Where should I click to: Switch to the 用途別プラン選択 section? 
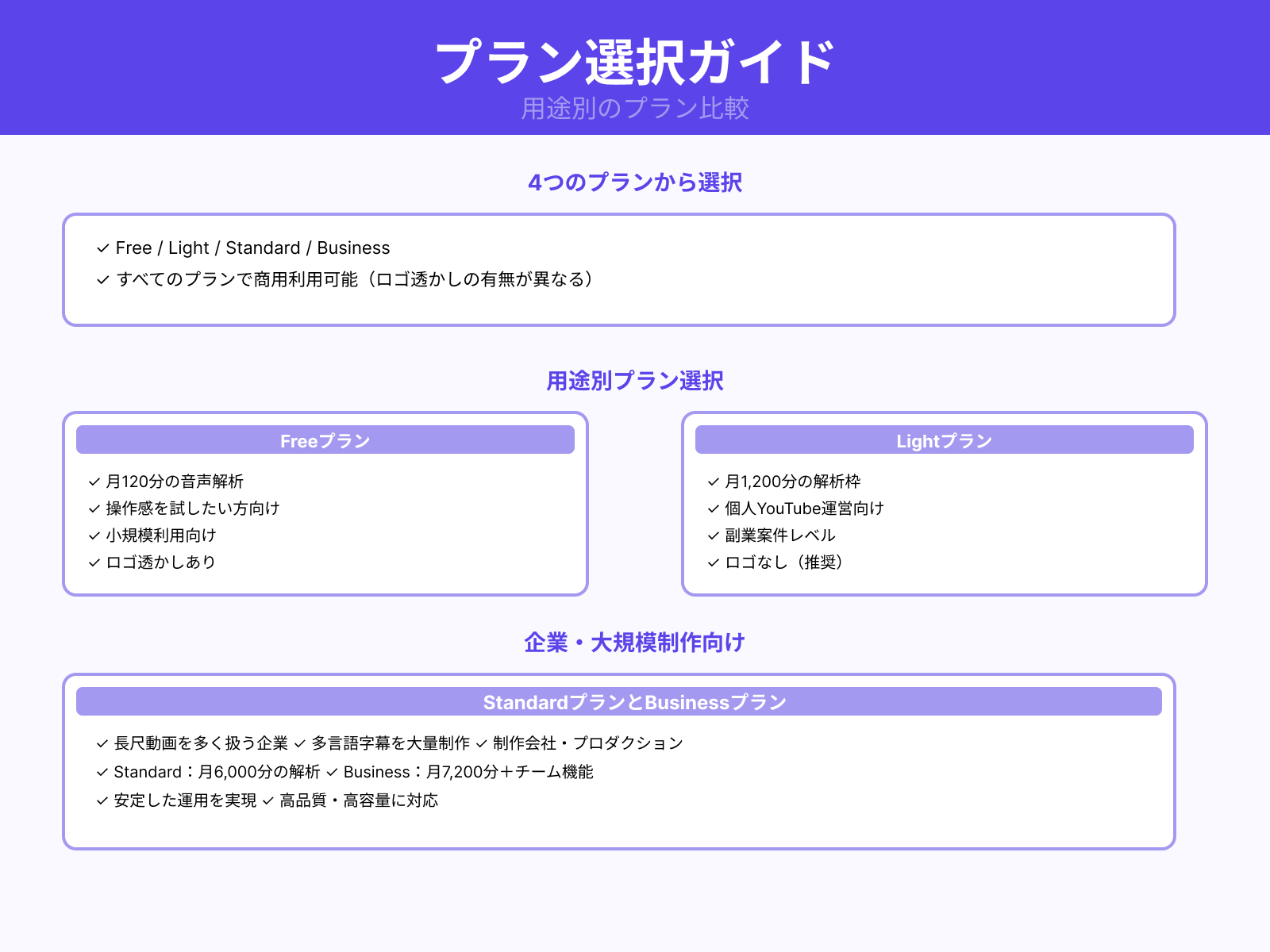pyautogui.click(x=634, y=381)
